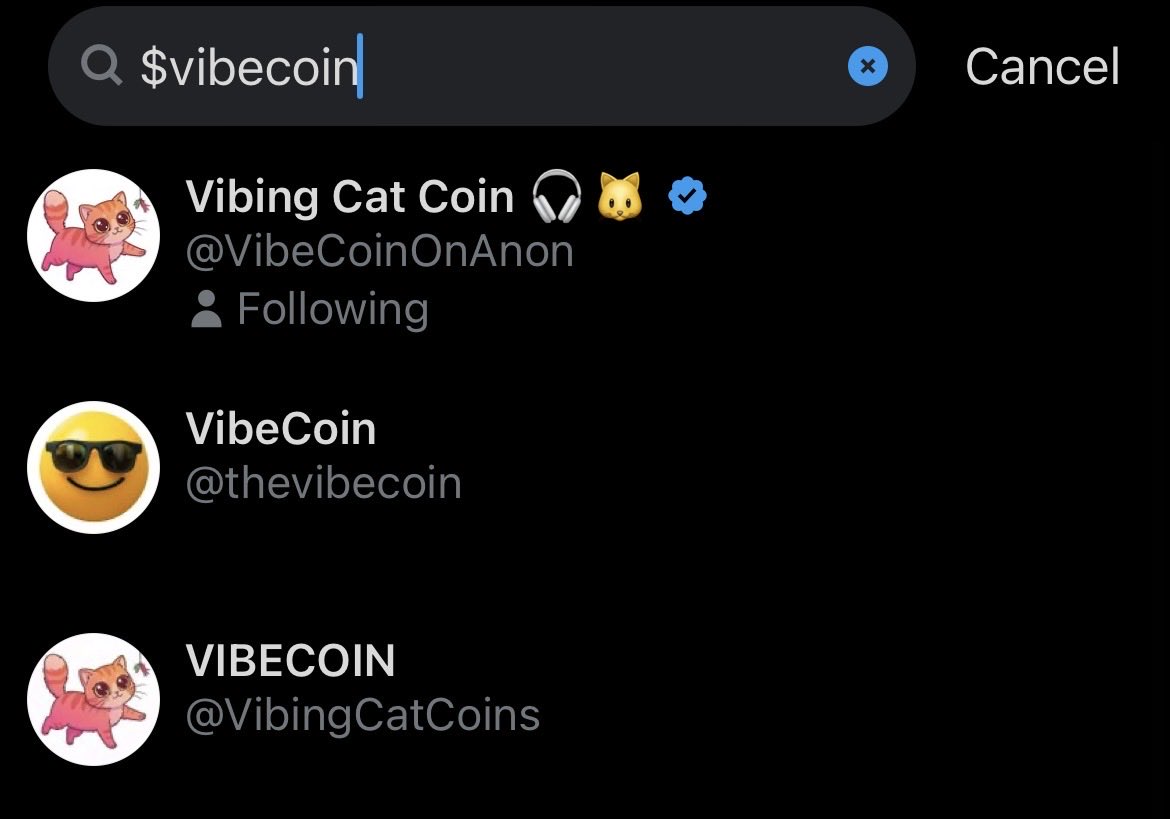
Task: Tap the blue verified badge
Action: [x=686, y=197]
